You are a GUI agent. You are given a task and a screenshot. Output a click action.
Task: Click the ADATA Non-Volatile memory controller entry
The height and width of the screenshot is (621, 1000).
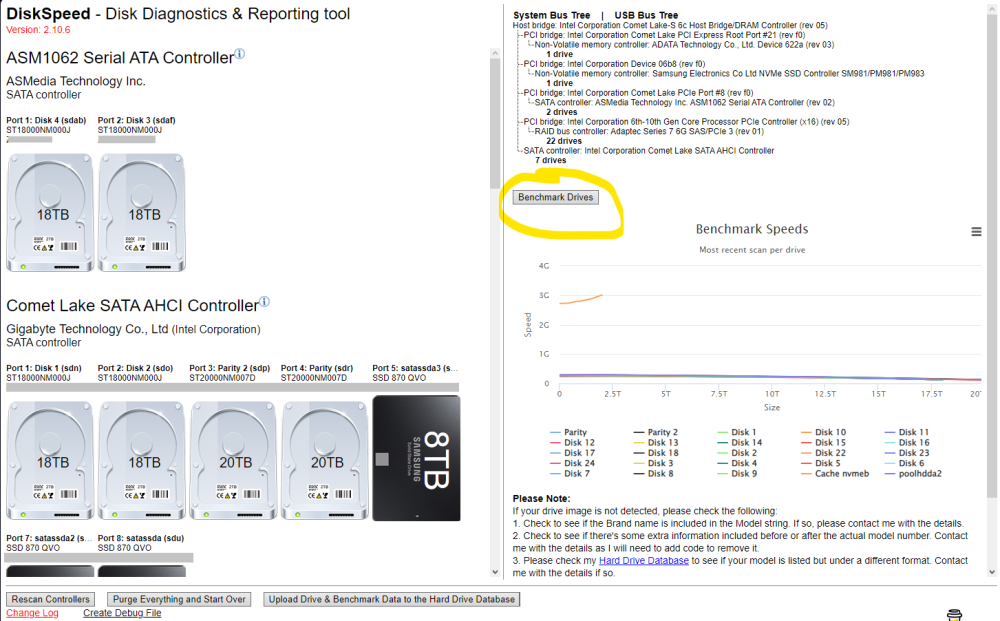684,45
